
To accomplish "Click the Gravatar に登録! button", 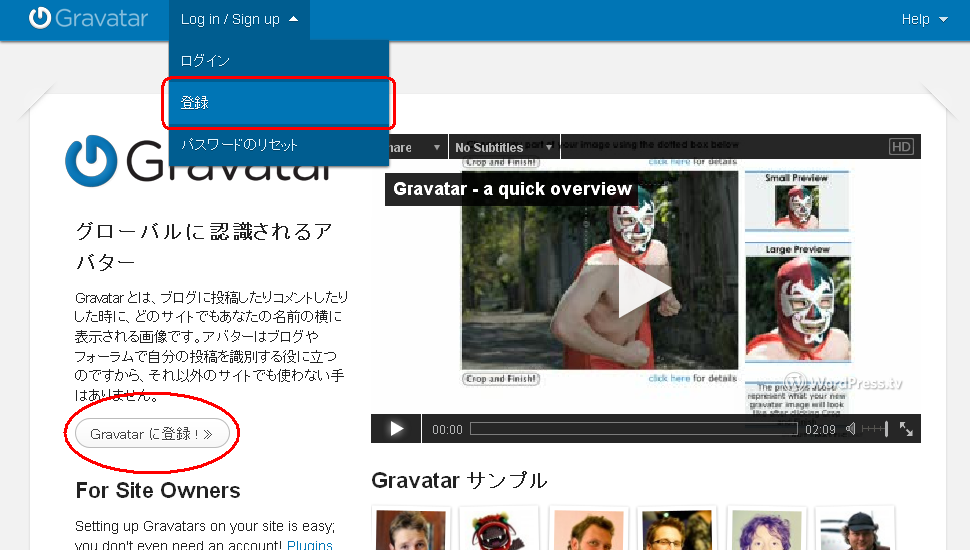I will [152, 434].
